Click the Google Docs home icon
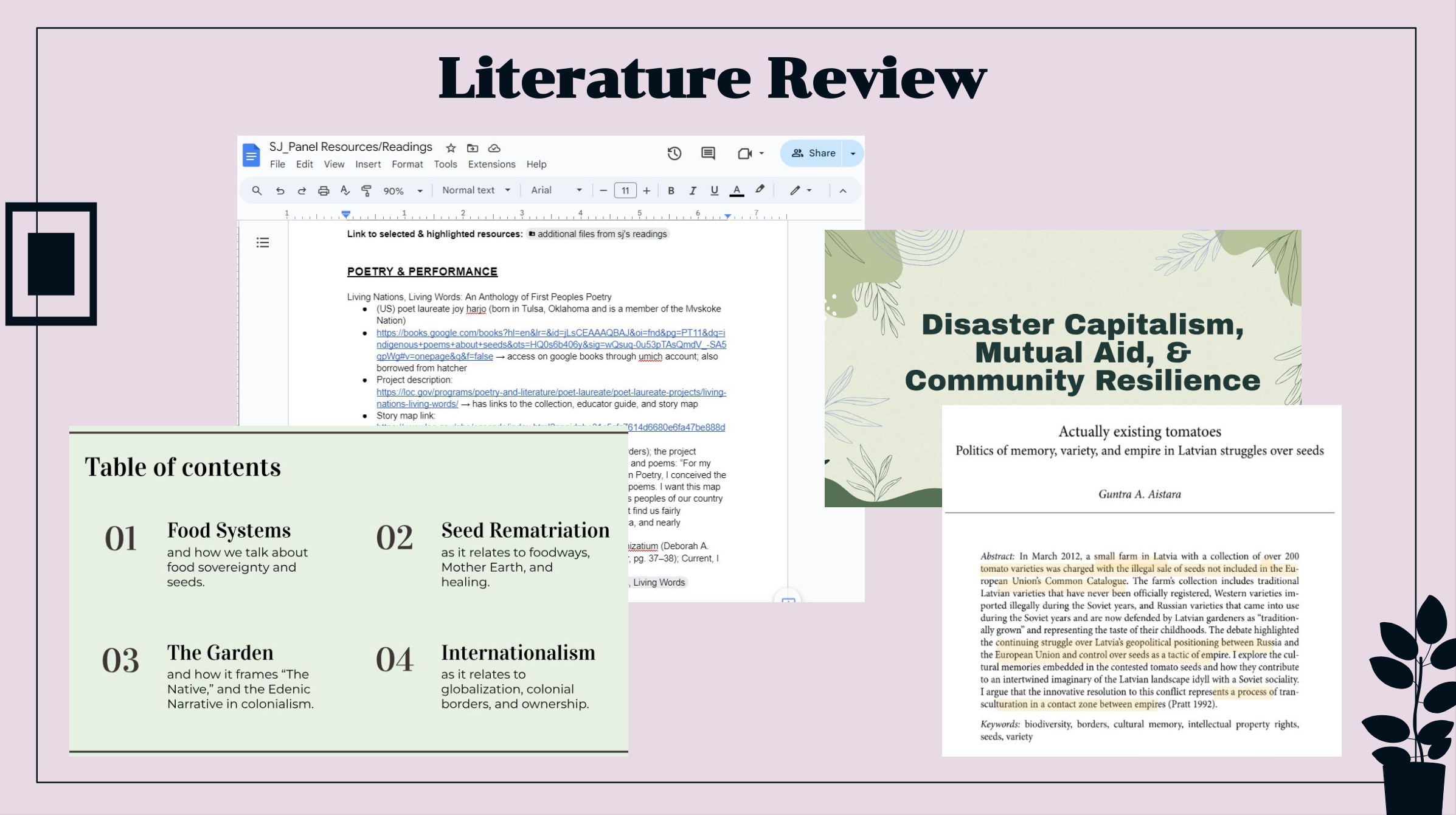The image size is (1456, 815). (x=251, y=155)
